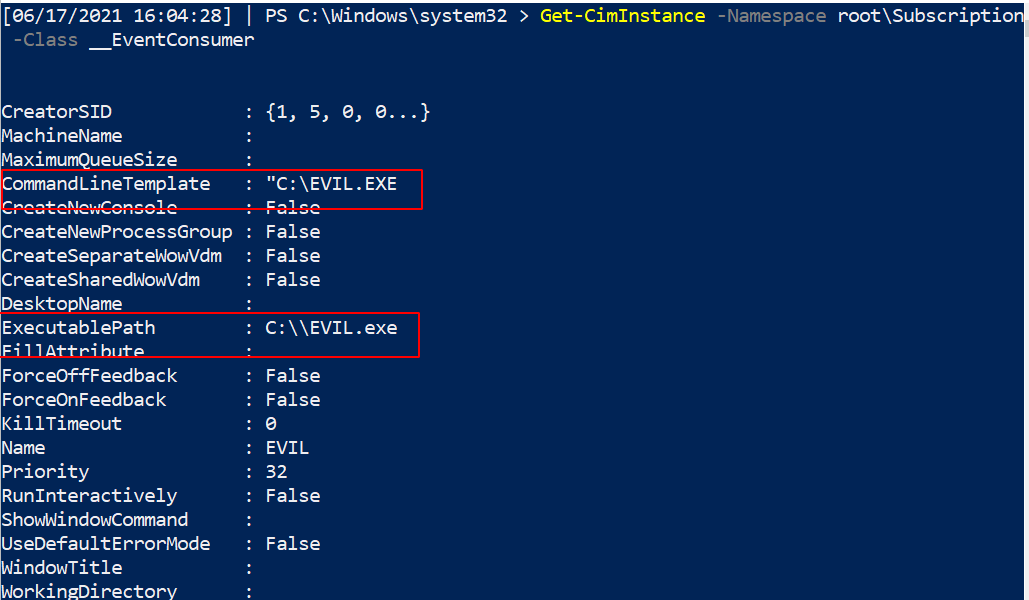Viewport: 1029px width, 600px height.
Task: Click the MachineName property label
Action: point(62,136)
